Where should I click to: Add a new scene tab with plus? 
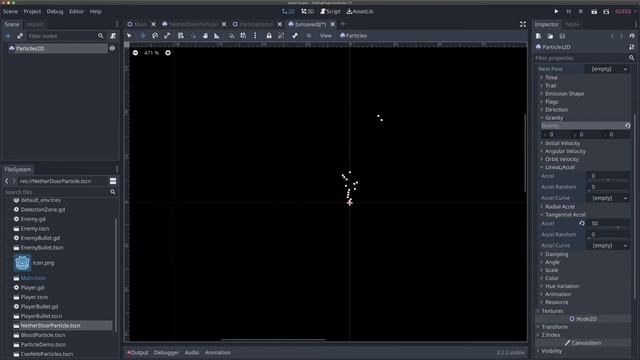click(x=343, y=24)
